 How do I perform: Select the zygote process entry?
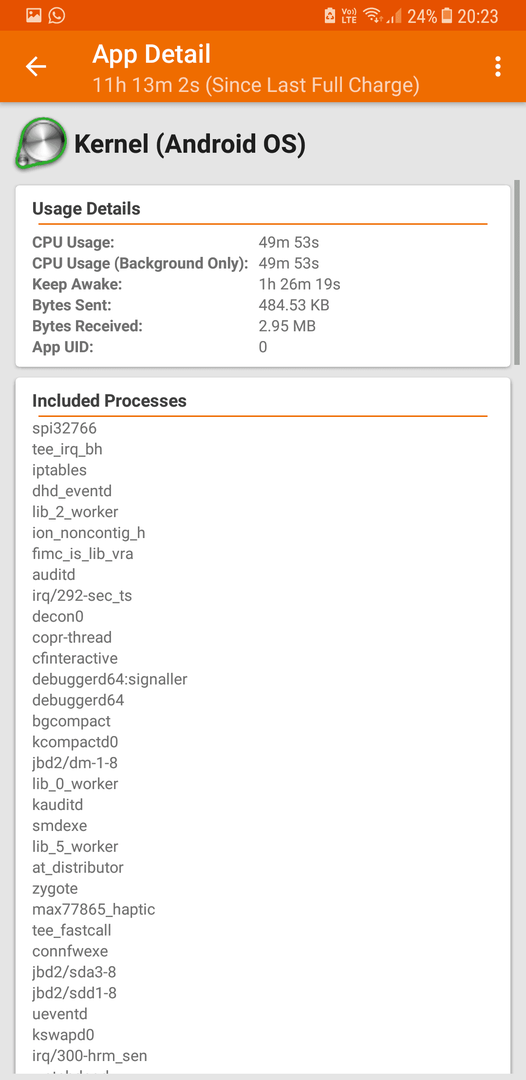click(x=55, y=889)
